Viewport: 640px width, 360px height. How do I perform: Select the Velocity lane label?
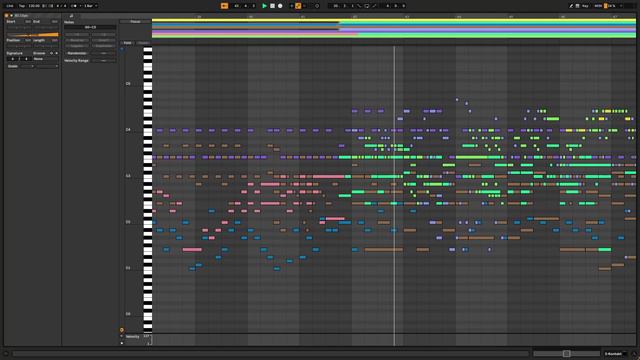click(x=132, y=336)
